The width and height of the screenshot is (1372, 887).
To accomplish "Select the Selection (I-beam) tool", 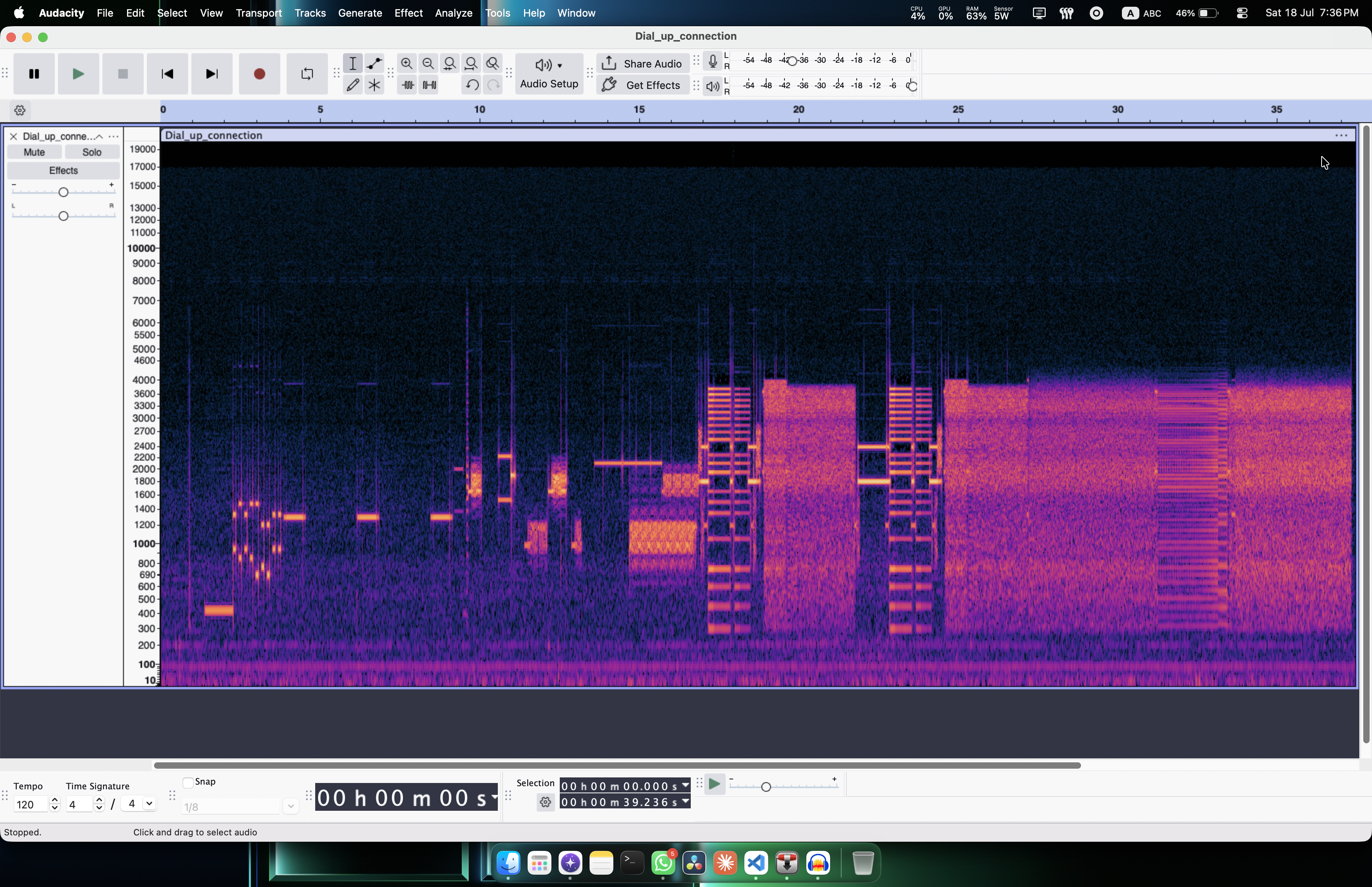I will tap(353, 64).
